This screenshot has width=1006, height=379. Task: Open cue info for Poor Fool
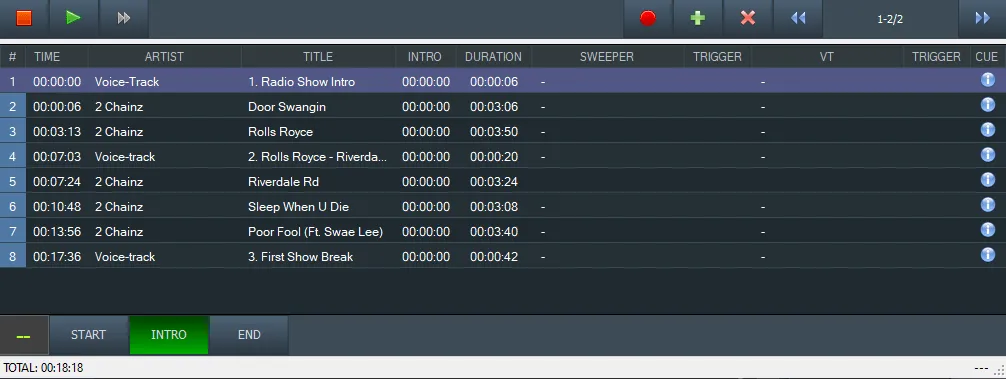click(x=987, y=230)
